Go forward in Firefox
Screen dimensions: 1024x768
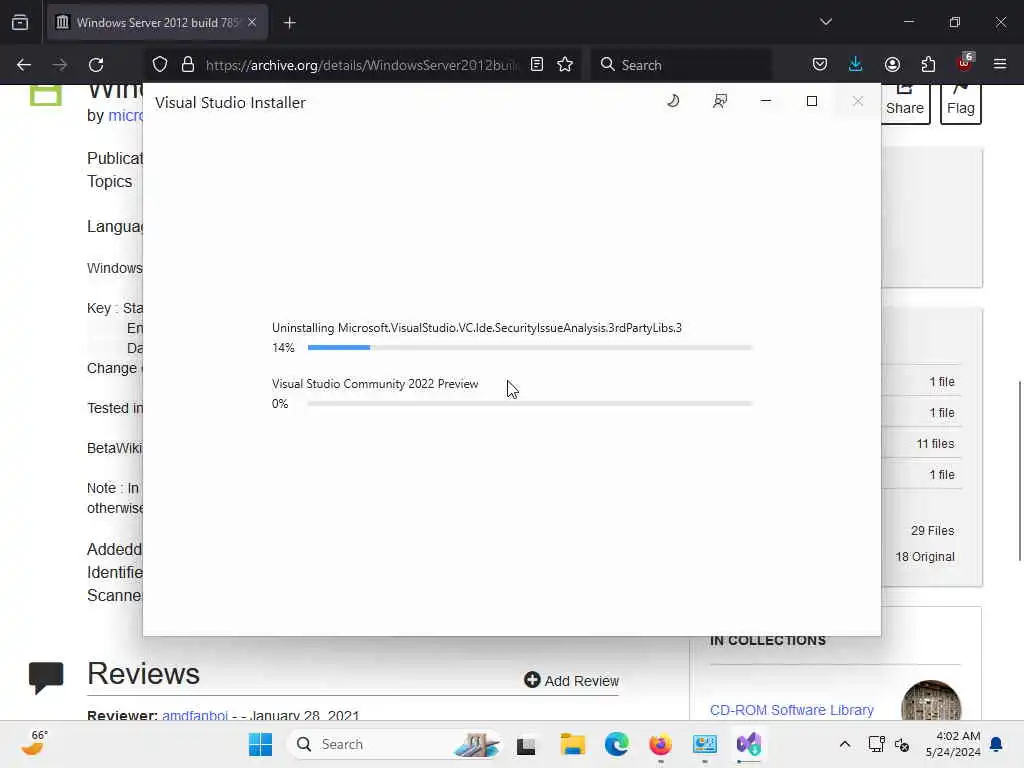coord(59,65)
